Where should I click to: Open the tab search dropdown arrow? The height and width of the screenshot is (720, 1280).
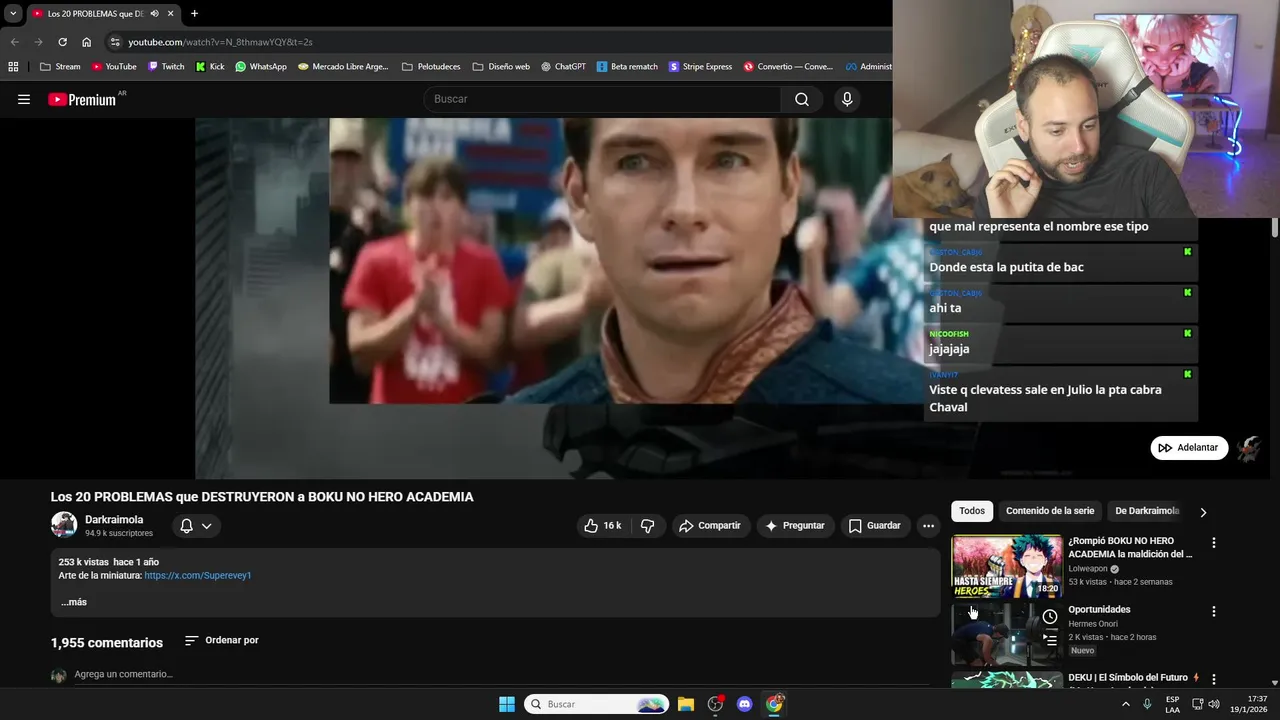pos(13,13)
